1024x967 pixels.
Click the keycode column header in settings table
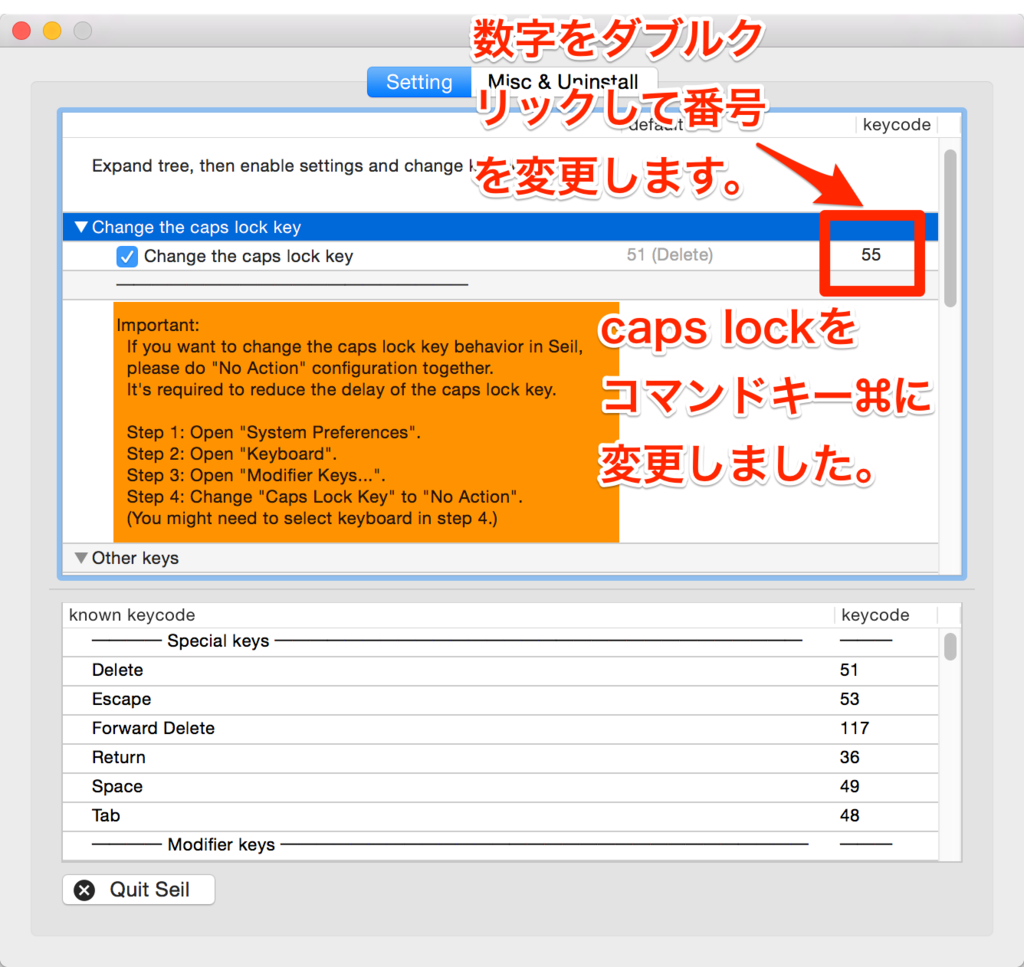click(x=897, y=125)
